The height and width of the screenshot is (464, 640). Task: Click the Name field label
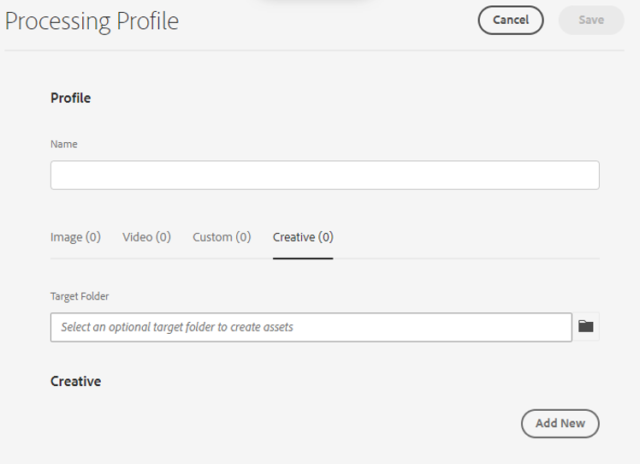click(x=64, y=144)
